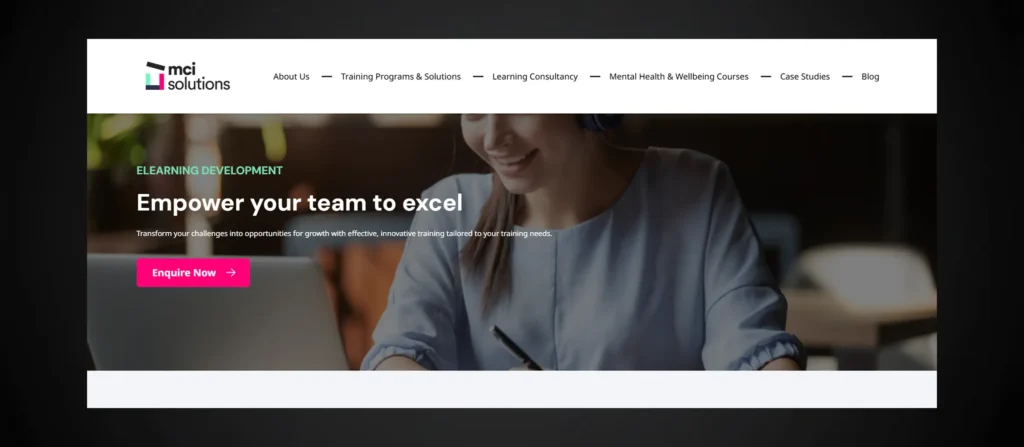This screenshot has width=1024, height=447.
Task: View the Case Studies page
Action: (805, 76)
